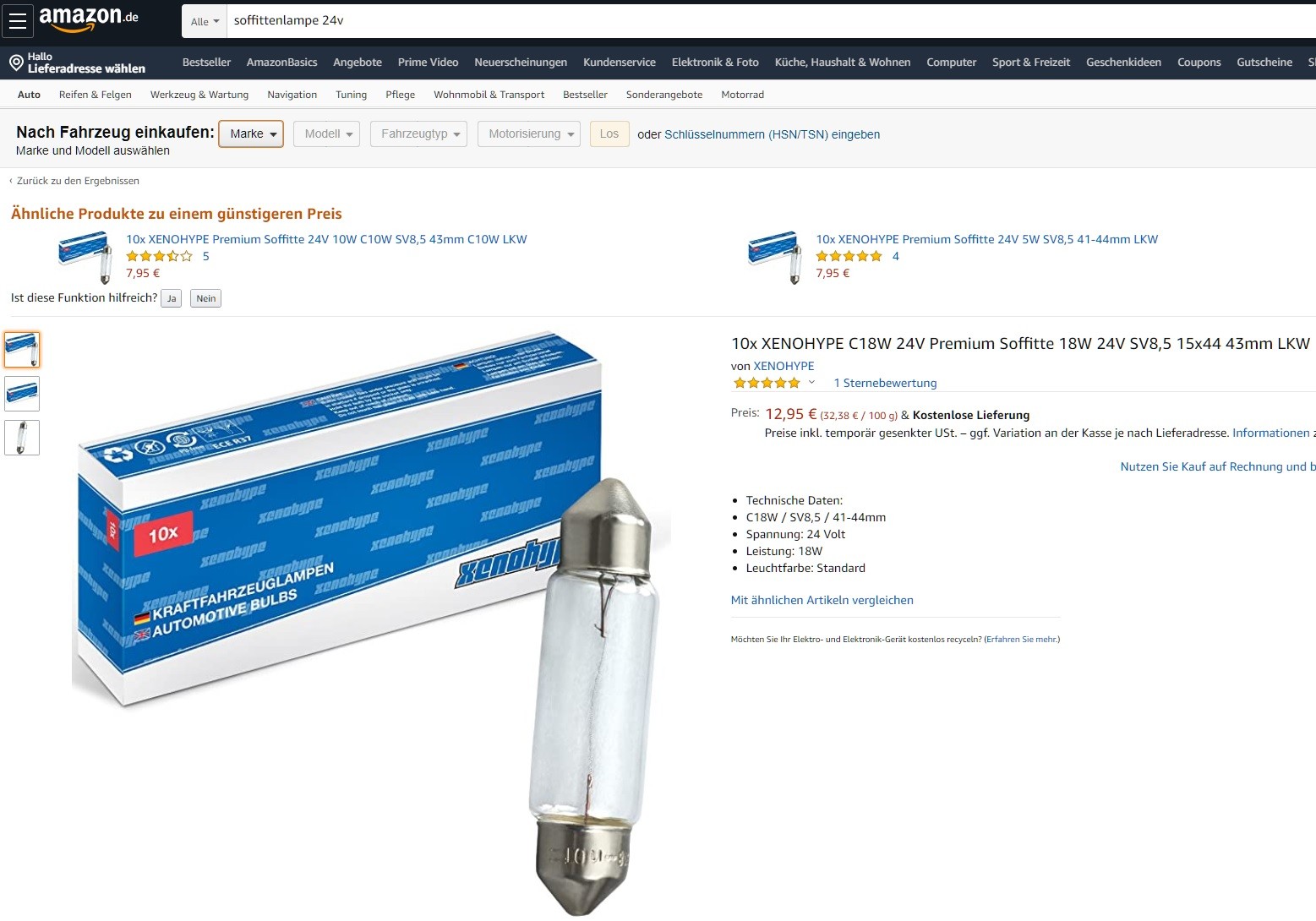
Task: Click the Zurück zu den Ergebnissen link
Action: click(78, 181)
